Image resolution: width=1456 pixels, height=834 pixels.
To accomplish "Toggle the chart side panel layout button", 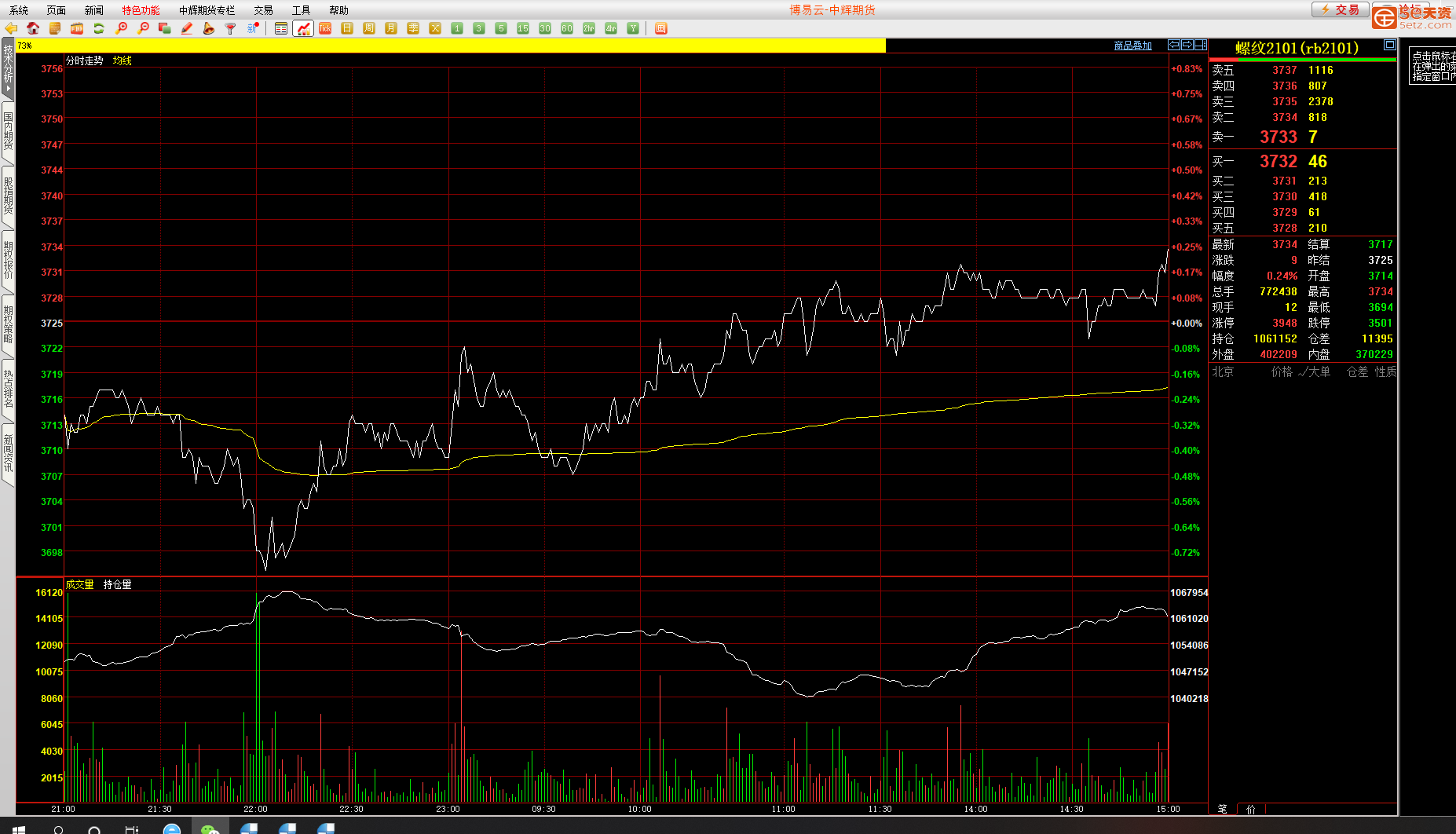I will (1201, 45).
